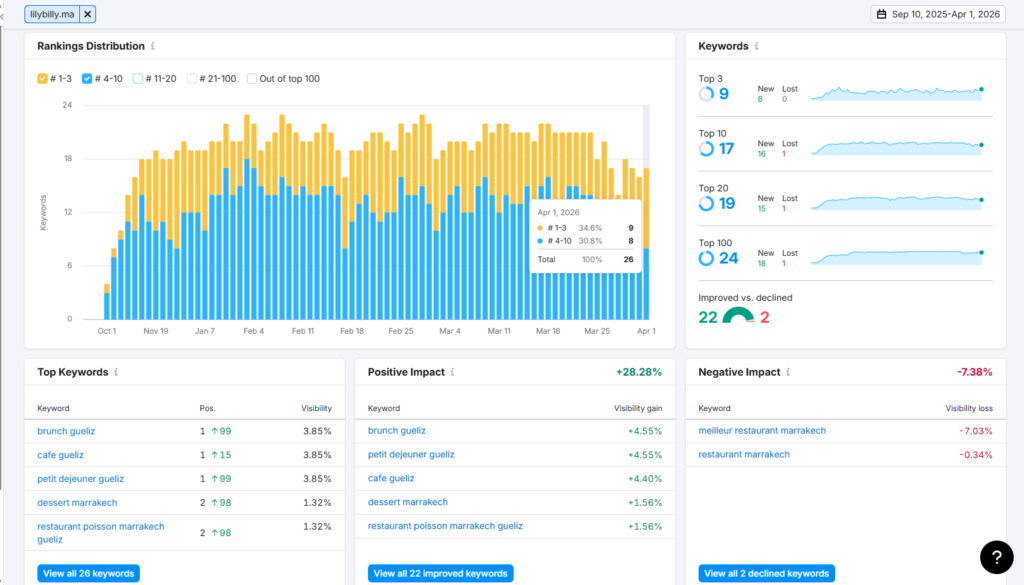Click the calendar icon in date range
Viewport: 1024px width, 585px height.
click(882, 14)
